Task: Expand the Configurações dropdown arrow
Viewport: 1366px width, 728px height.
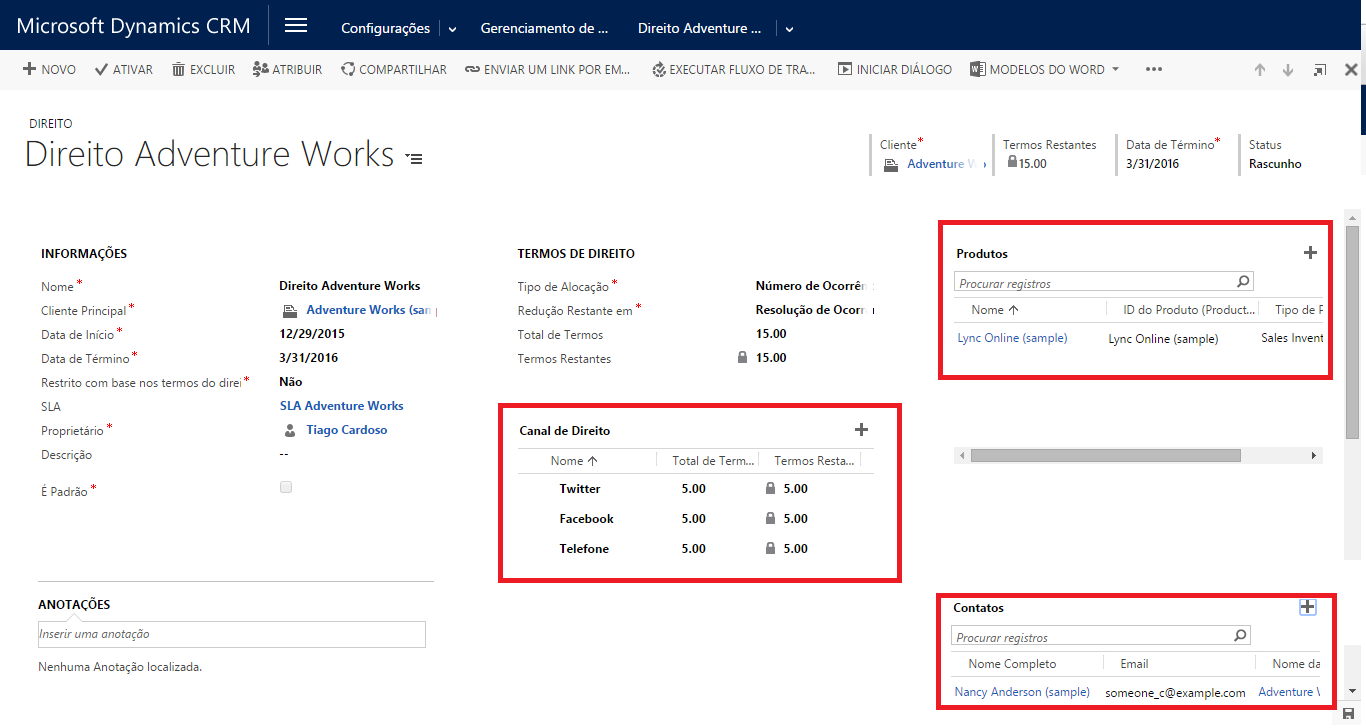Action: point(452,29)
